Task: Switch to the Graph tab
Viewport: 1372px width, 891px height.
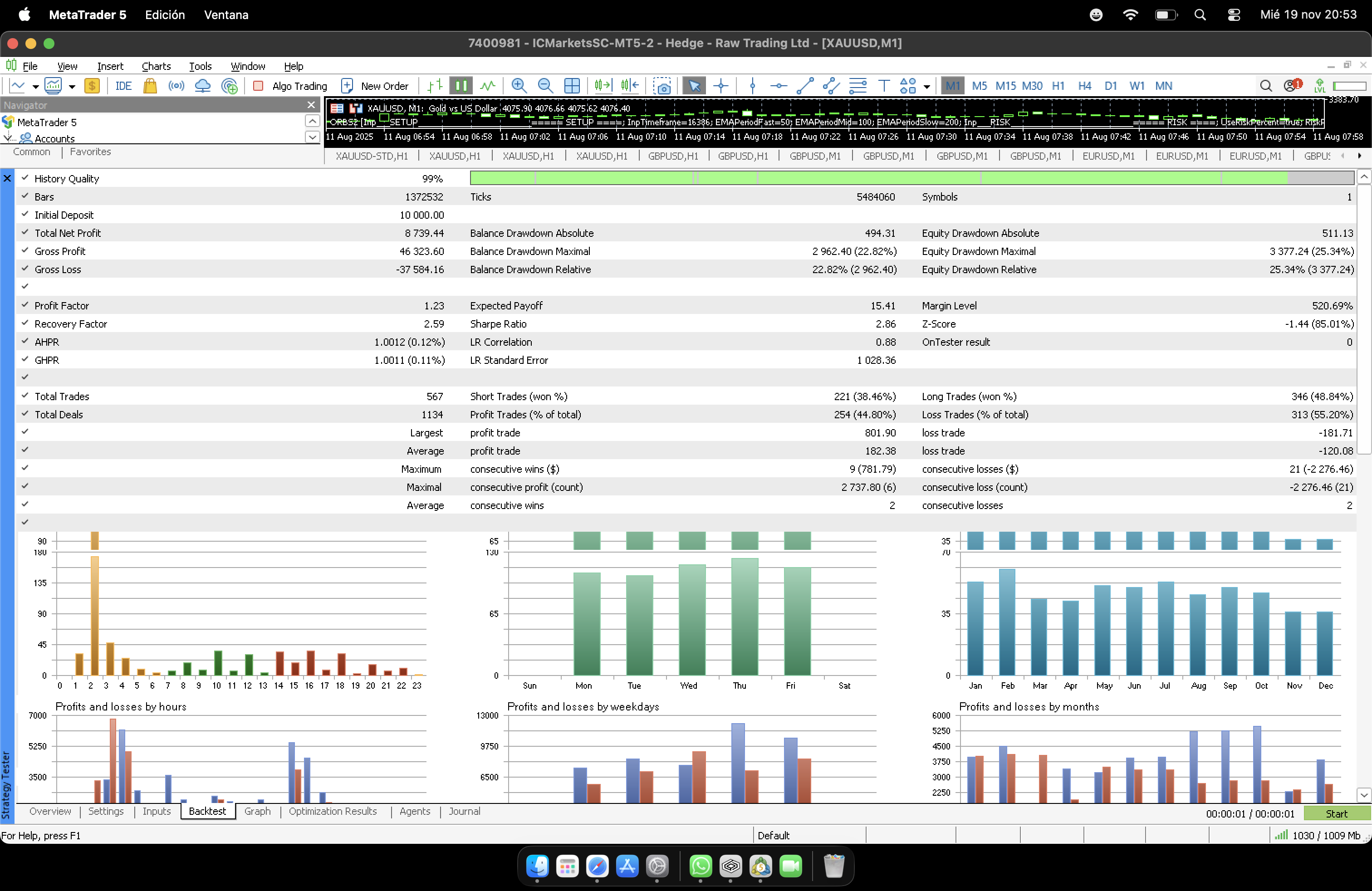Action: click(257, 811)
